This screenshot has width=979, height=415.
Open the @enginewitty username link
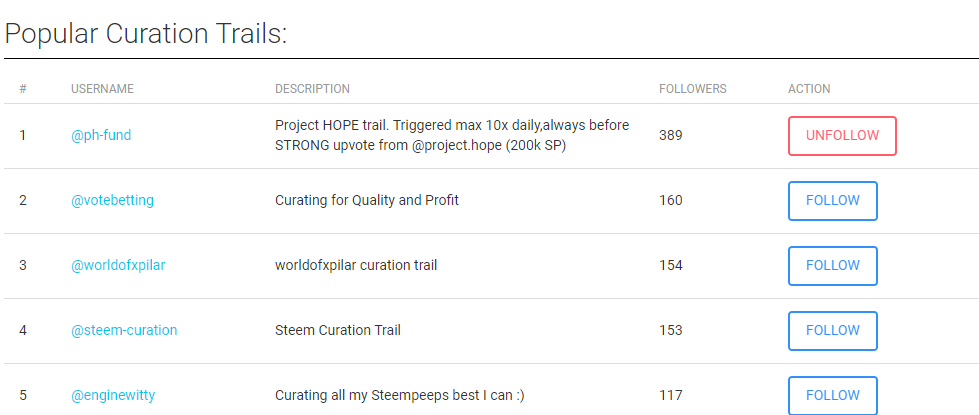click(x=115, y=396)
